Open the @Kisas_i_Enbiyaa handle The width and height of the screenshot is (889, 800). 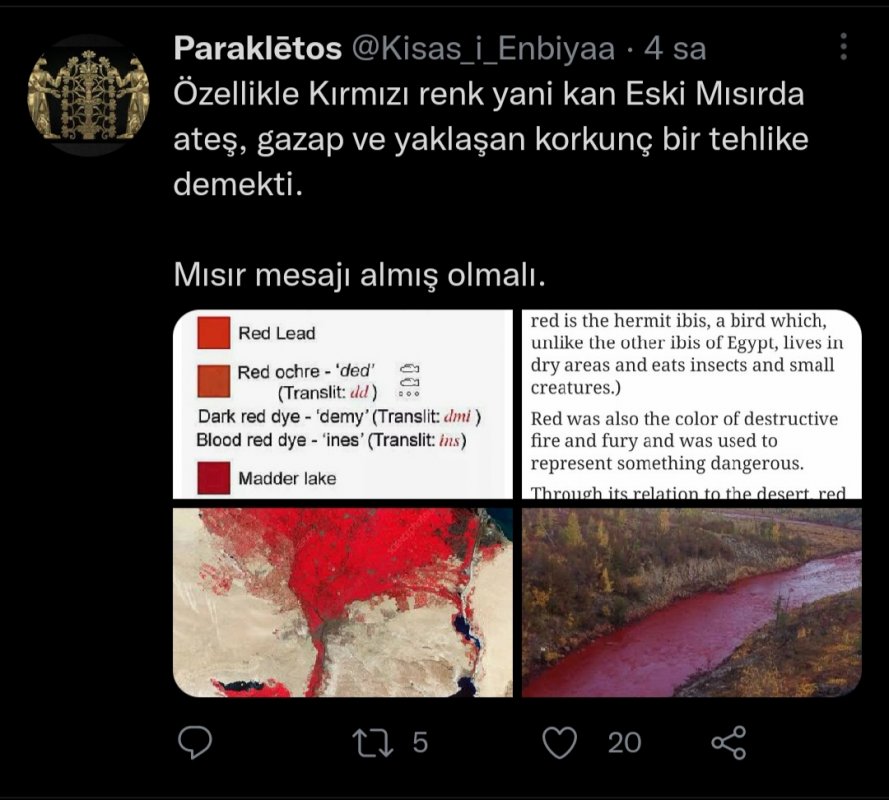(x=484, y=49)
